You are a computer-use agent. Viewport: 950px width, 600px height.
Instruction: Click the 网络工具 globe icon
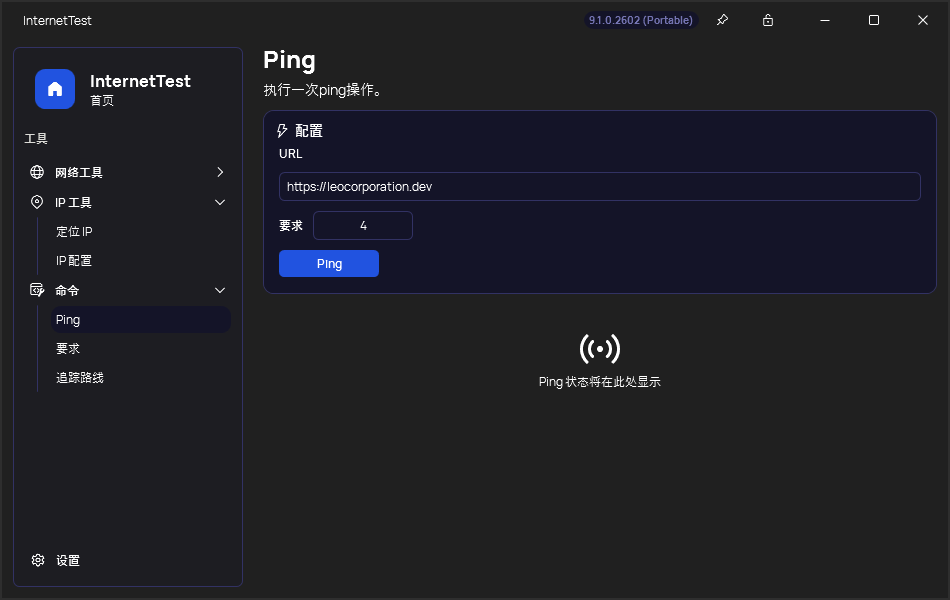click(37, 171)
